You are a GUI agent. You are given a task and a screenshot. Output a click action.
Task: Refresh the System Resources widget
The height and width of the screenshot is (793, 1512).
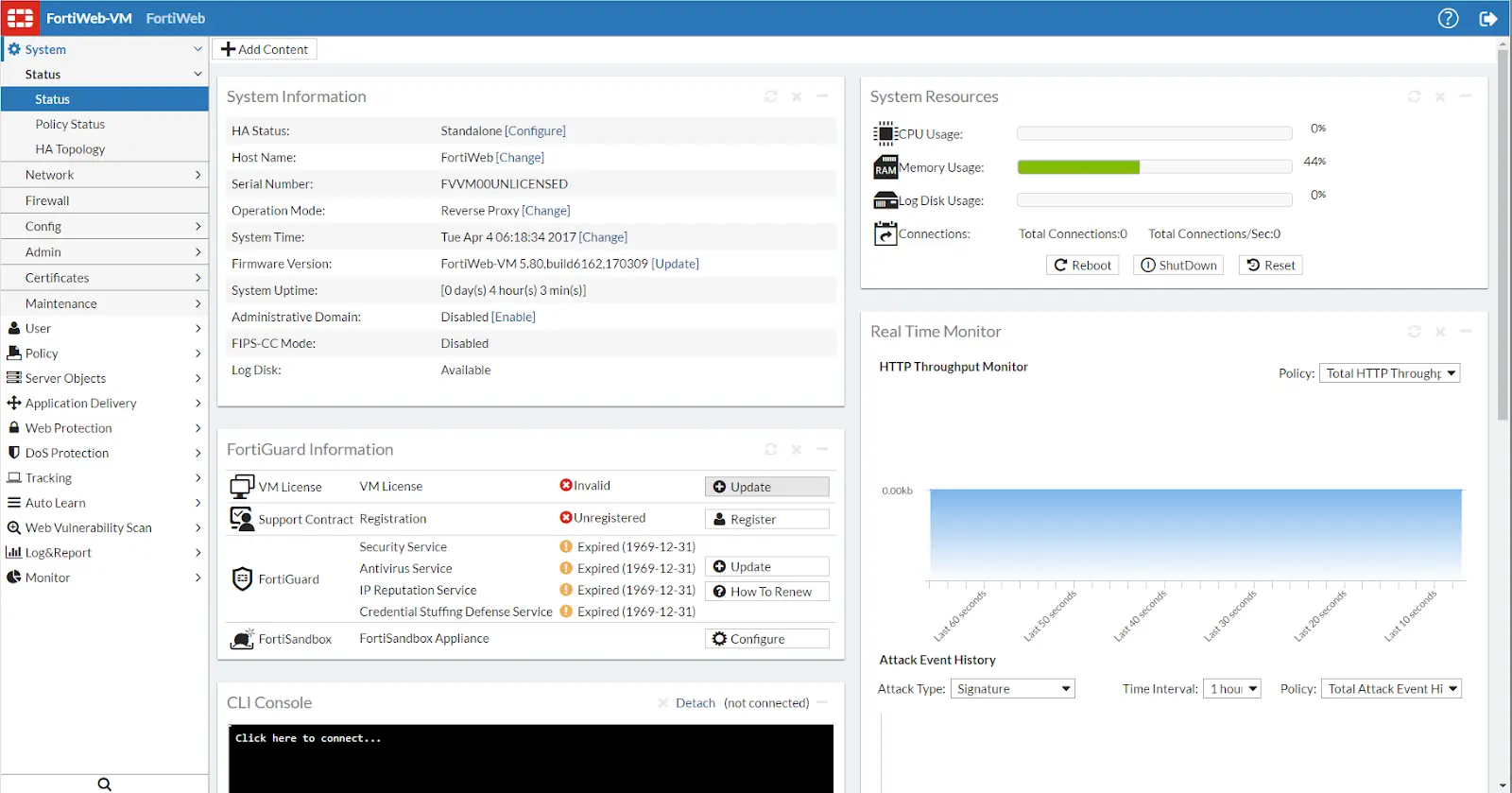(x=1415, y=96)
